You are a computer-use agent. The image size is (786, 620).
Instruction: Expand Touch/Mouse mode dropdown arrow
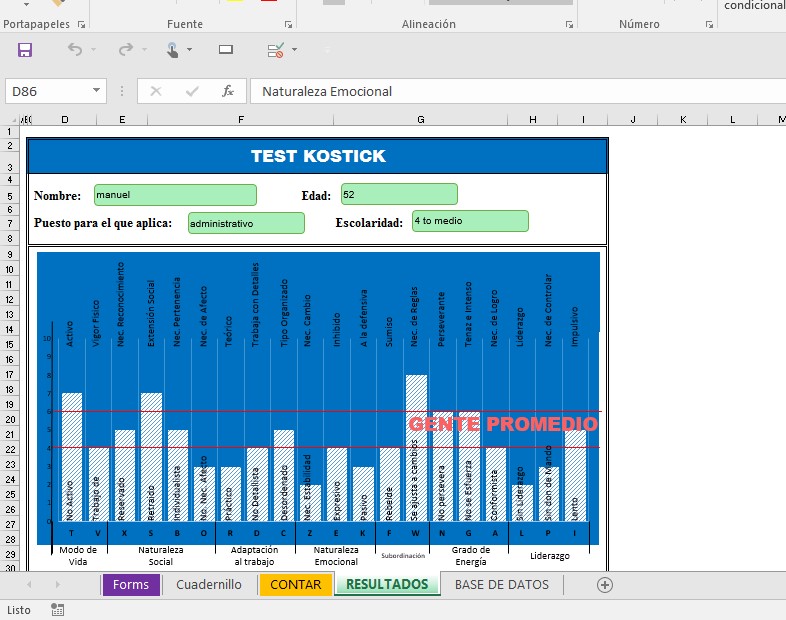click(189, 50)
